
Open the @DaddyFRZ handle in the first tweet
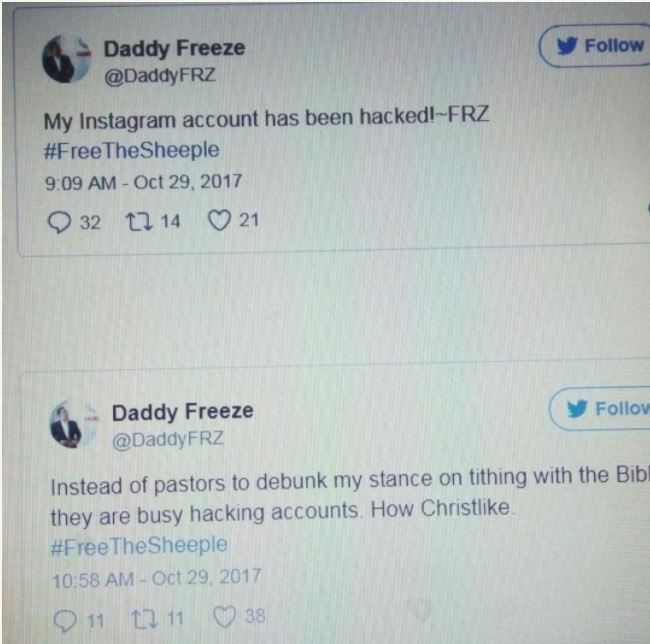click(x=160, y=76)
